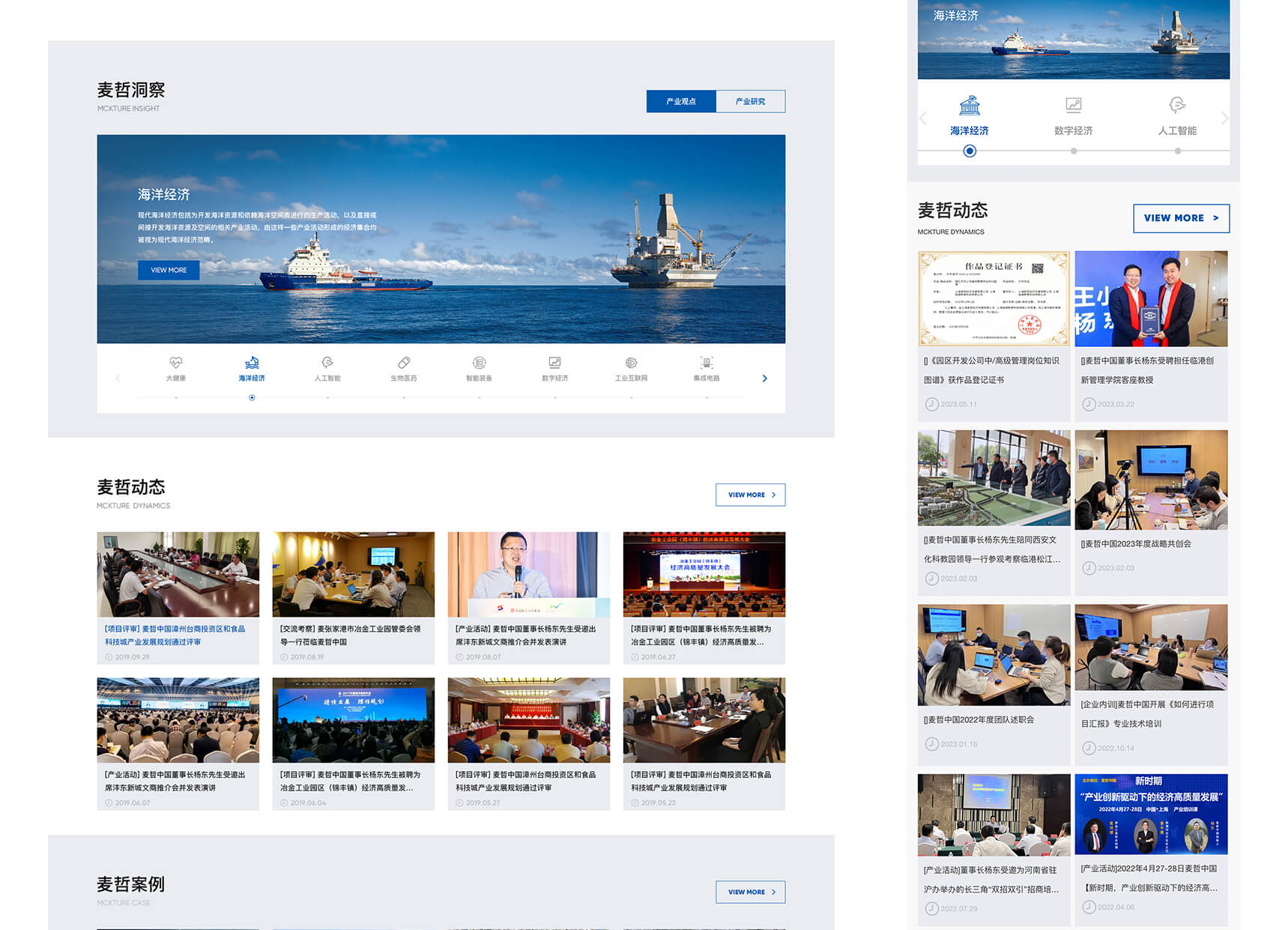
Task: Tap the 人工智能 icon in the mobile preview
Action: point(1177,105)
